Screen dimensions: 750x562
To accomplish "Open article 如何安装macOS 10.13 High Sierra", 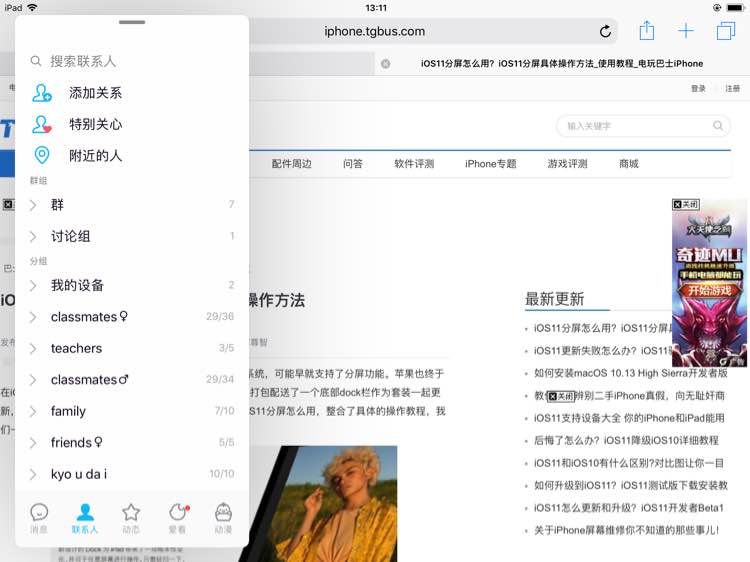I will tap(630, 373).
